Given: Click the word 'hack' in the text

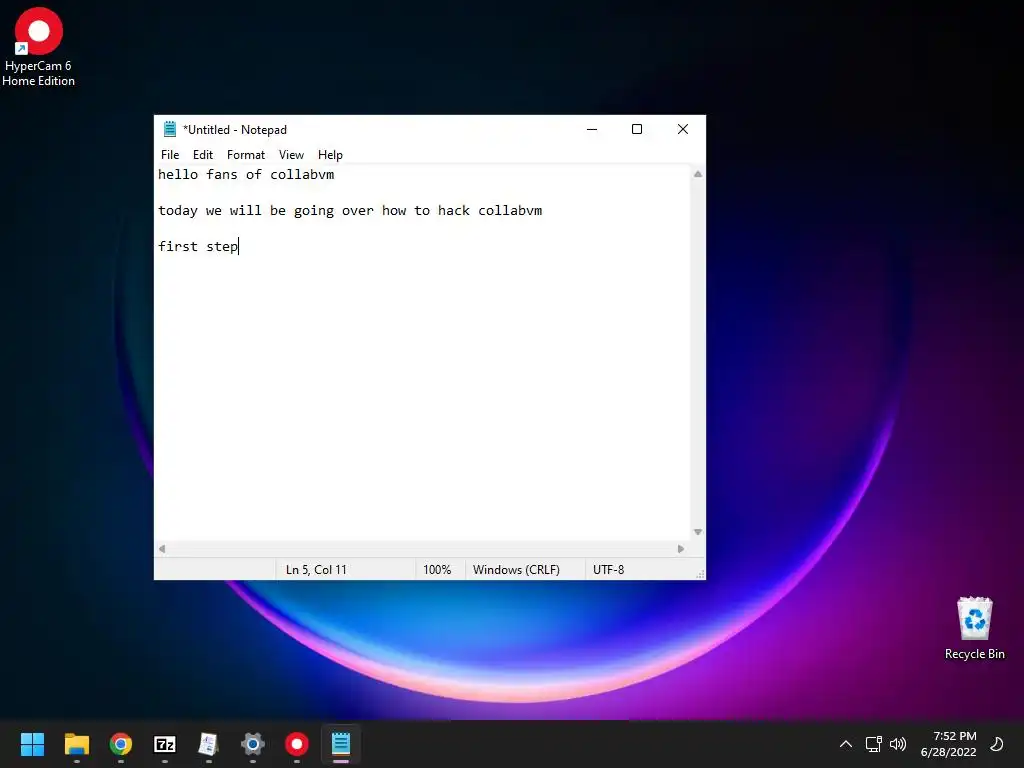Looking at the screenshot, I should pyautogui.click(x=454, y=210).
